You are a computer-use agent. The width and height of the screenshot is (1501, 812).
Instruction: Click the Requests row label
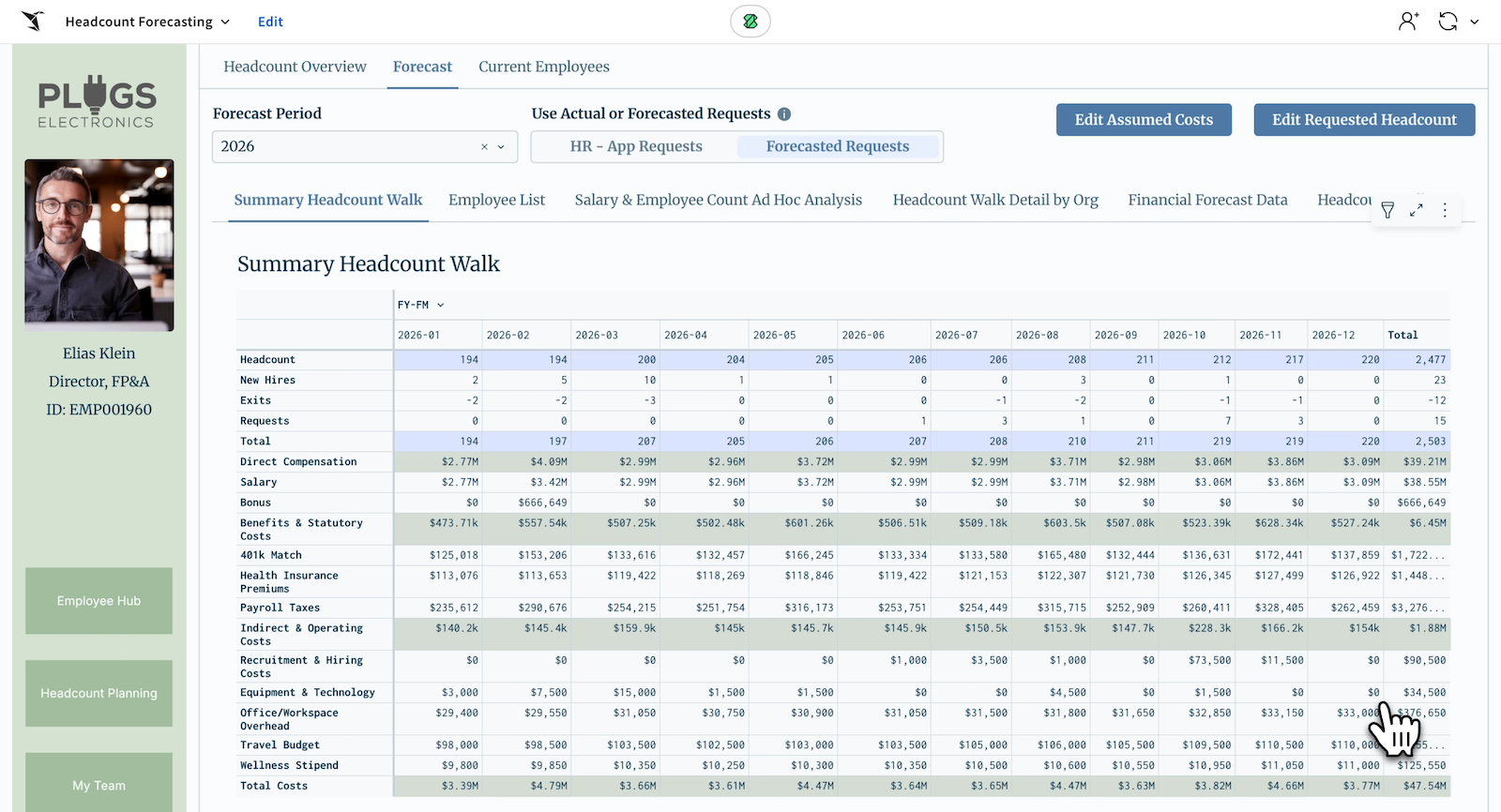pyautogui.click(x=265, y=421)
